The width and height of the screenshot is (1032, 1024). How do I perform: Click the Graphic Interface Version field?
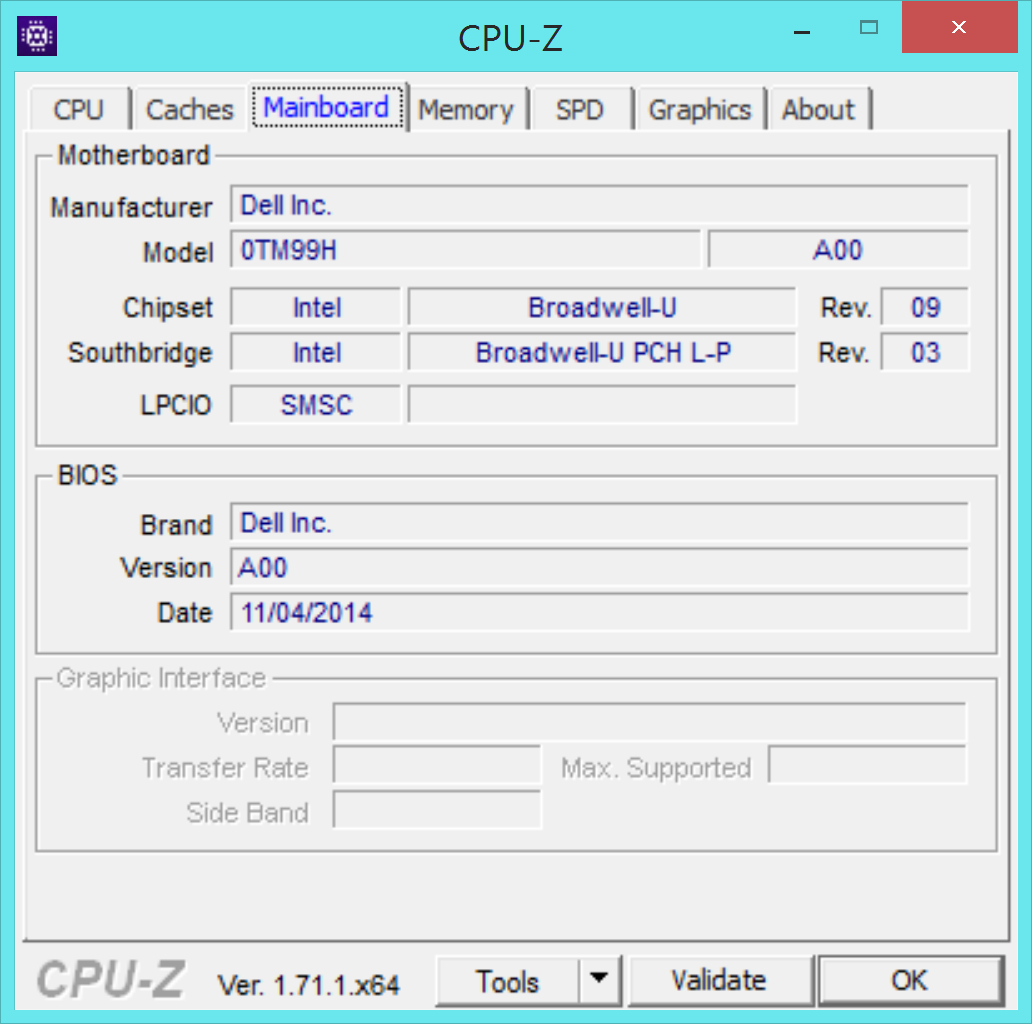click(650, 723)
